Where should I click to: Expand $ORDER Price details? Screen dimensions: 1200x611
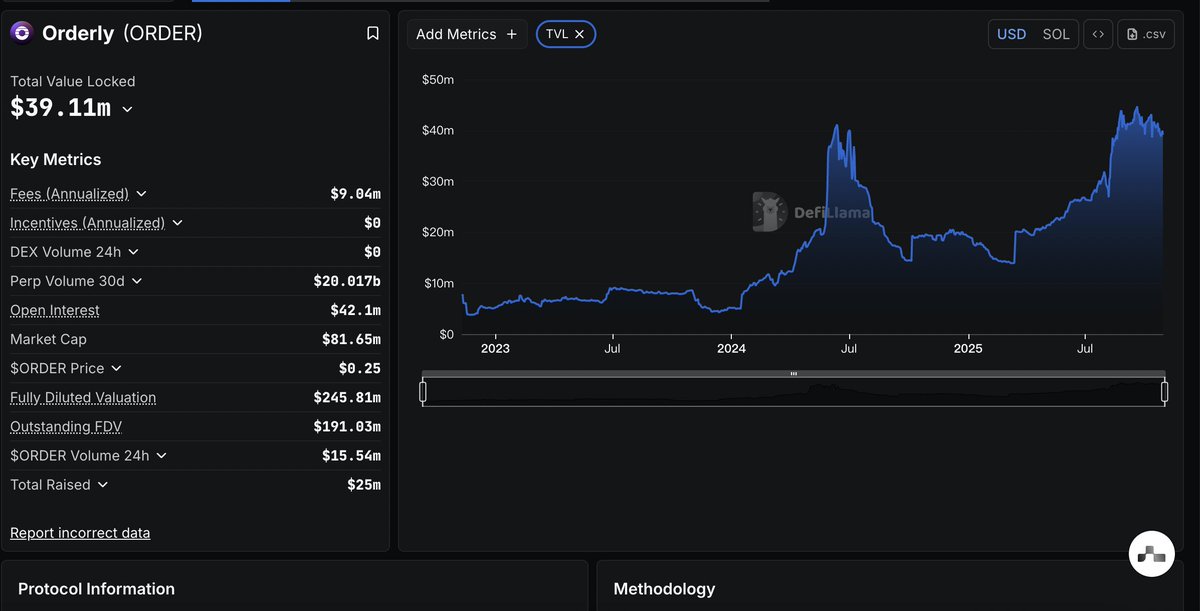[116, 369]
